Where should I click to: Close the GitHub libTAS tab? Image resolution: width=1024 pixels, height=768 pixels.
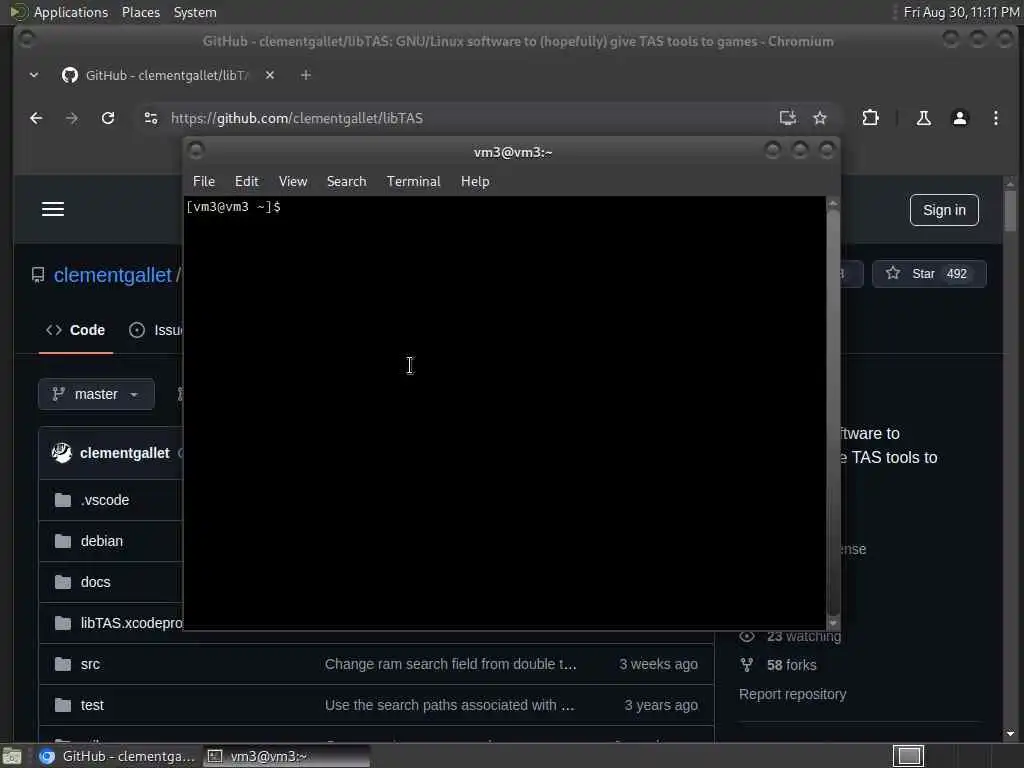coord(270,75)
